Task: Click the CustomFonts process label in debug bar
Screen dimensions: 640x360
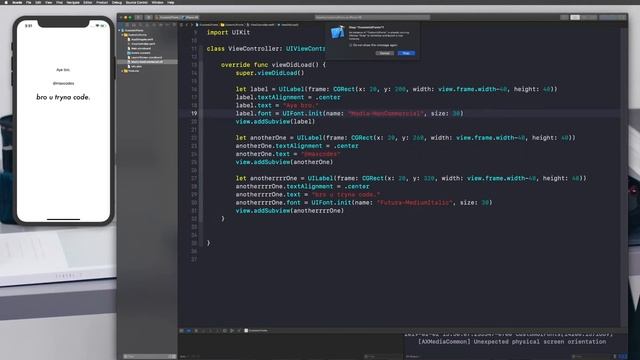Action: click(256, 331)
